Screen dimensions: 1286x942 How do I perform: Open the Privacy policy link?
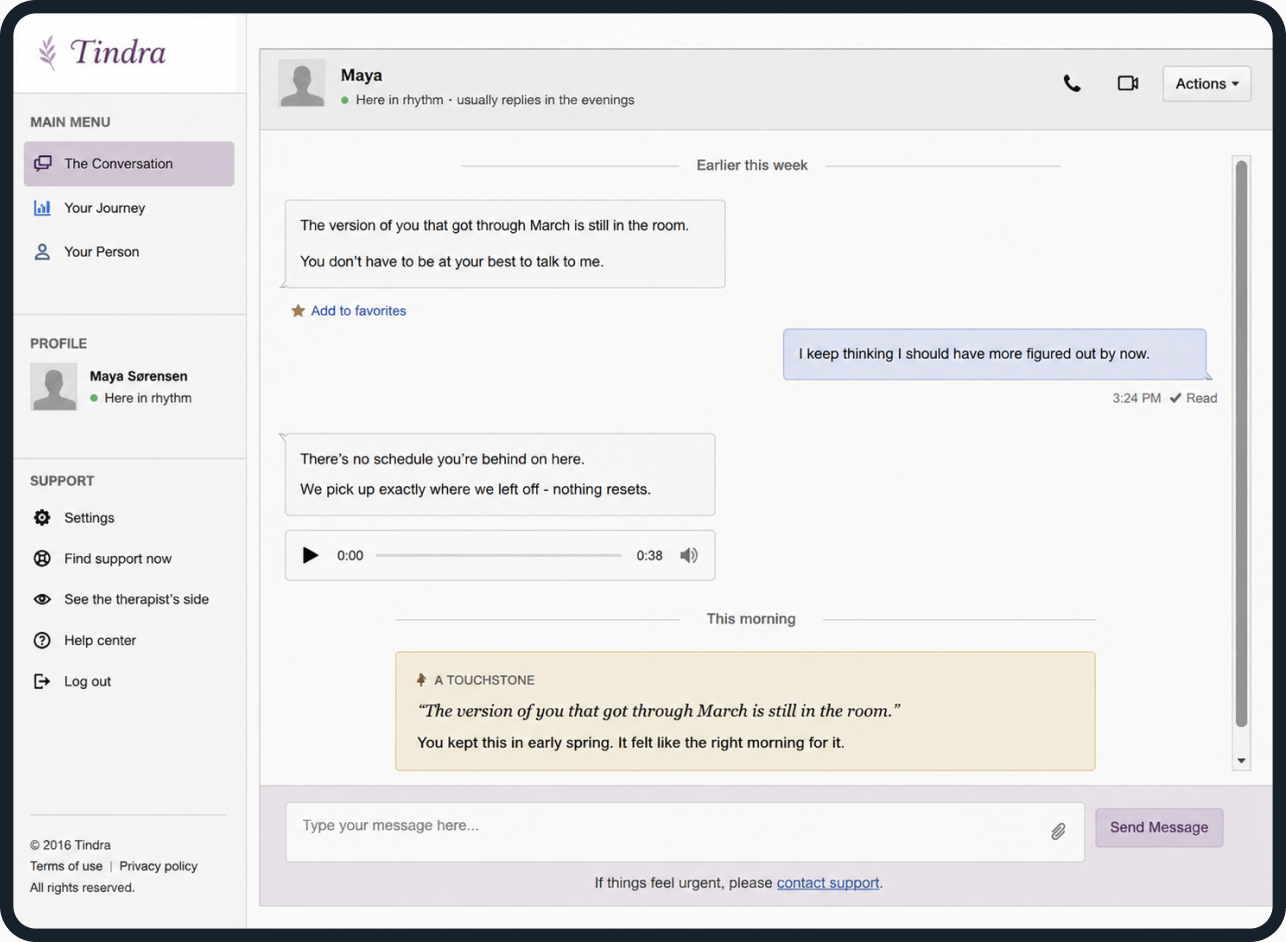(158, 866)
